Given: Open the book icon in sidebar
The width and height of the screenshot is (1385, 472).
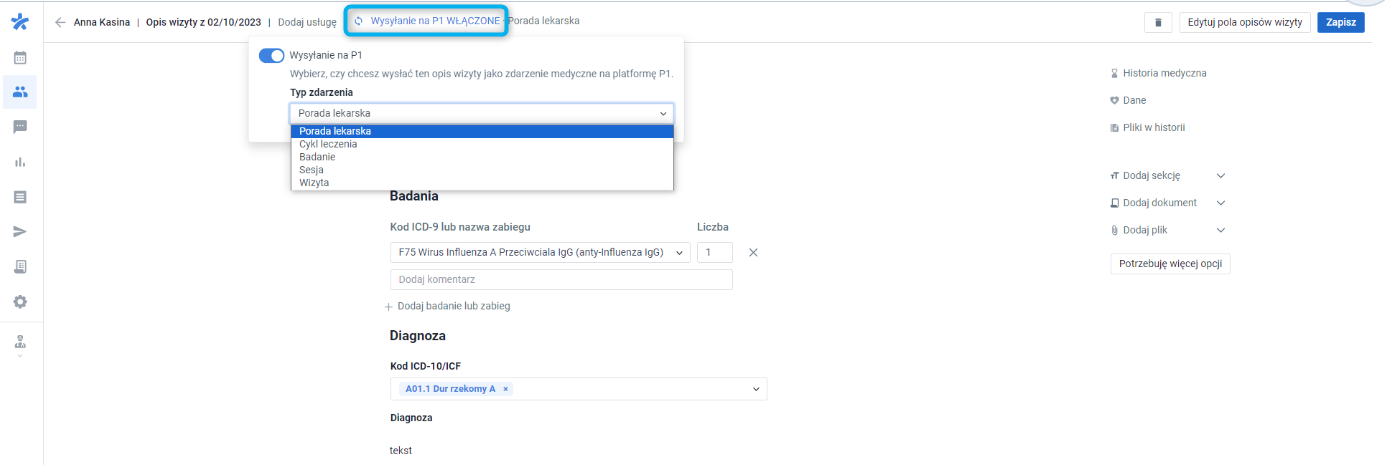Looking at the screenshot, I should coord(20,267).
